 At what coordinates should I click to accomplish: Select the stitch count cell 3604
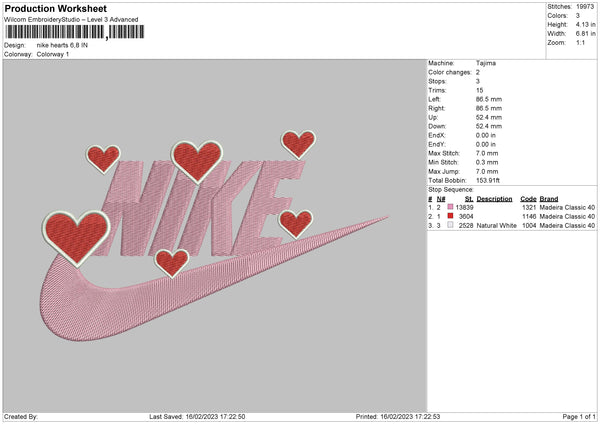point(466,217)
